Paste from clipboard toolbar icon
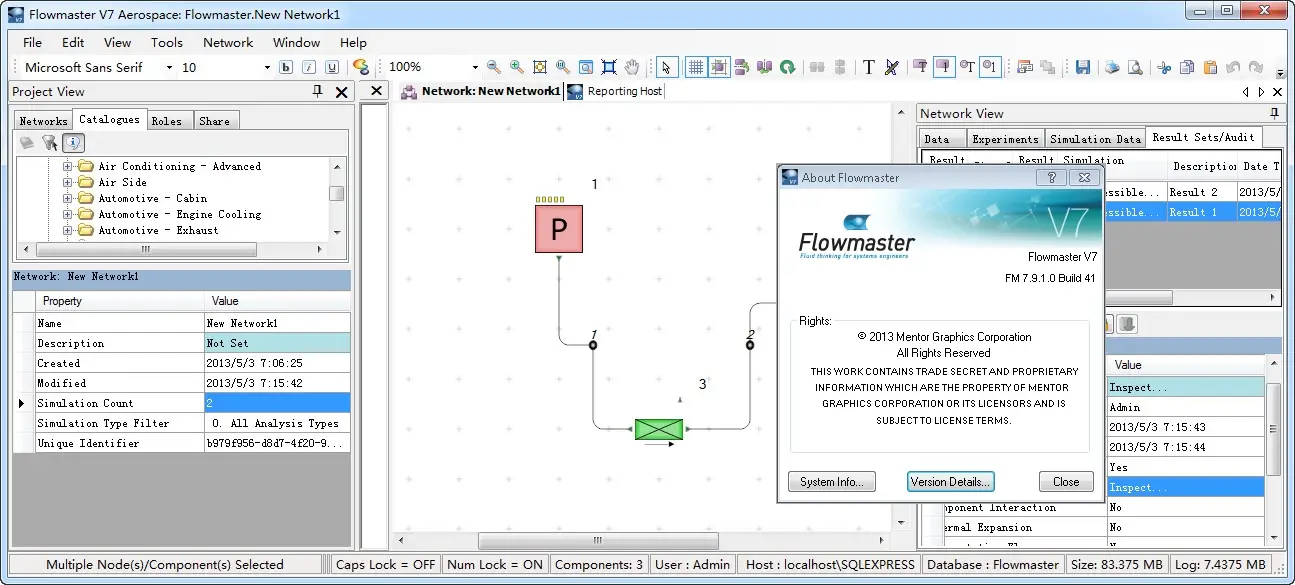The image size is (1295, 585). 1210,67
